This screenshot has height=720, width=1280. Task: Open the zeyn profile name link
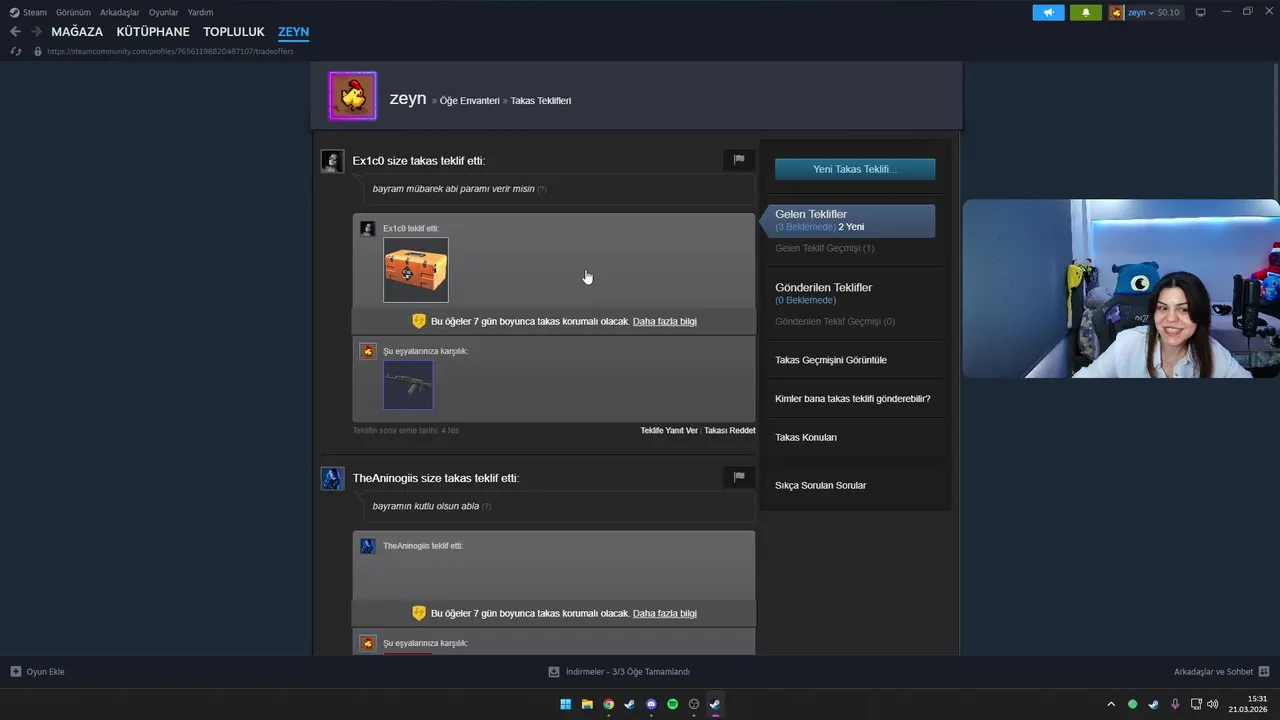pos(408,98)
